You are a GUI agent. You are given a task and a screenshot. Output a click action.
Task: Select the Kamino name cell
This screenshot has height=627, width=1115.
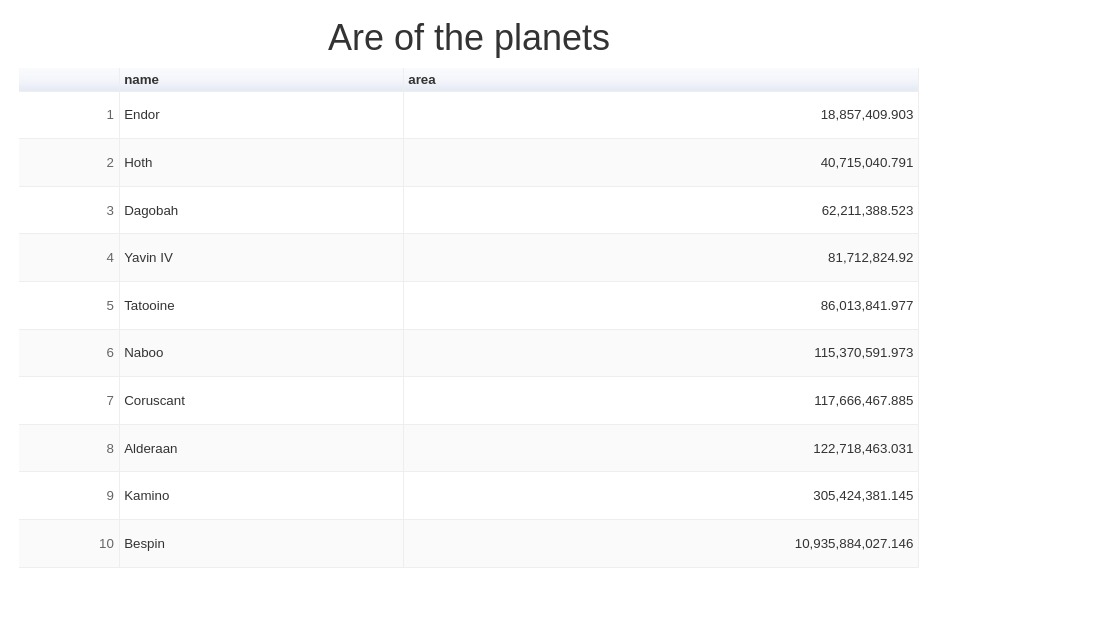[x=261, y=496]
